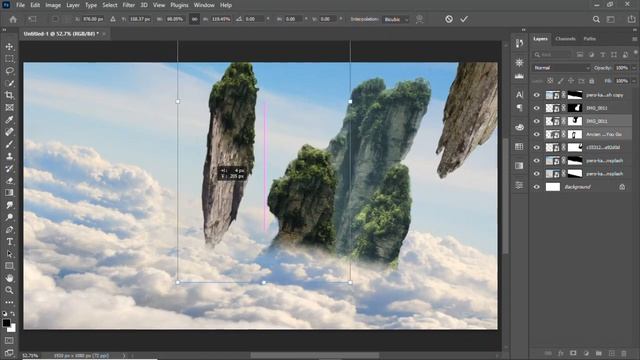Toggle the relative positioning triangle icon

click(x=113, y=19)
